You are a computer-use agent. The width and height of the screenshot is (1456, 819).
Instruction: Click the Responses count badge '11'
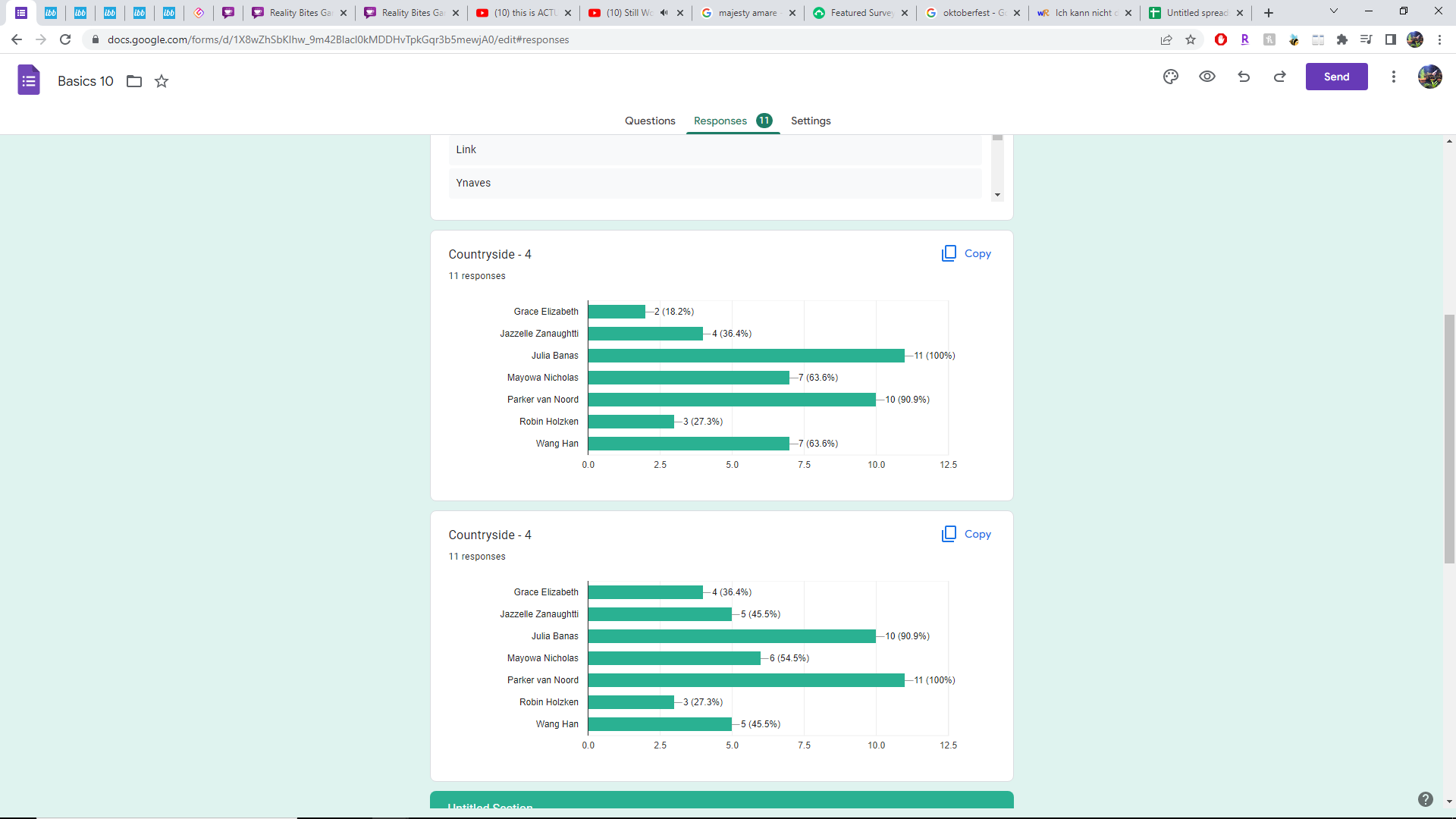click(764, 121)
